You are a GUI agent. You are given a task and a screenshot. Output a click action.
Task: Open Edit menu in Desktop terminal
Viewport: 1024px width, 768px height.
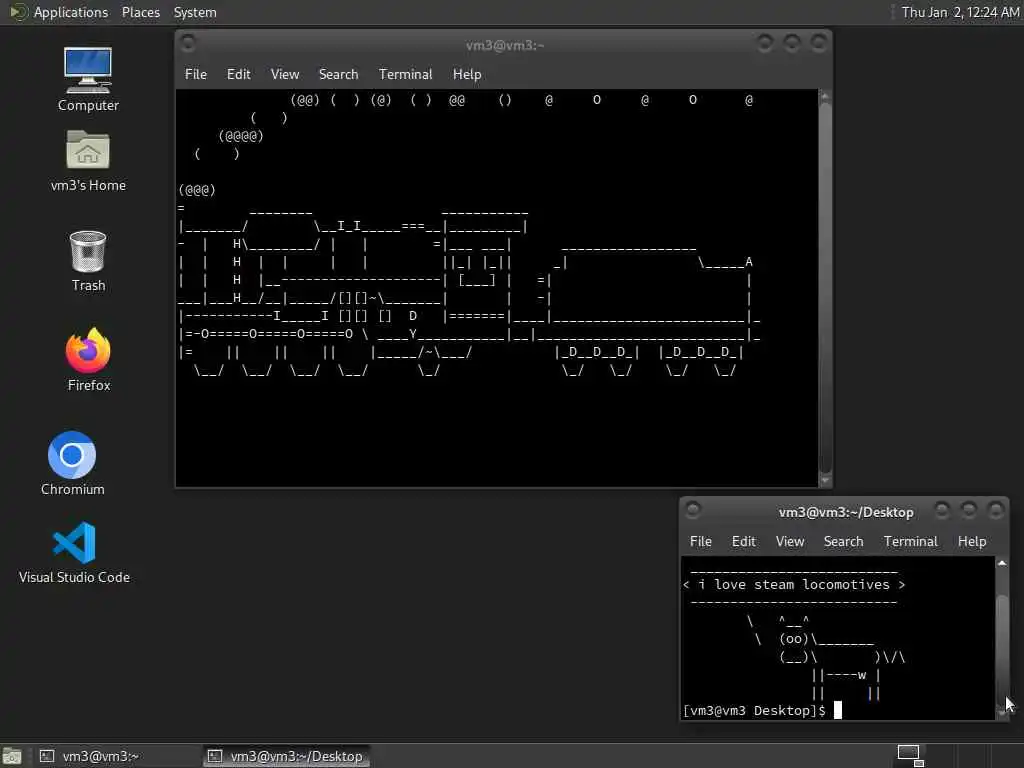[x=744, y=541]
